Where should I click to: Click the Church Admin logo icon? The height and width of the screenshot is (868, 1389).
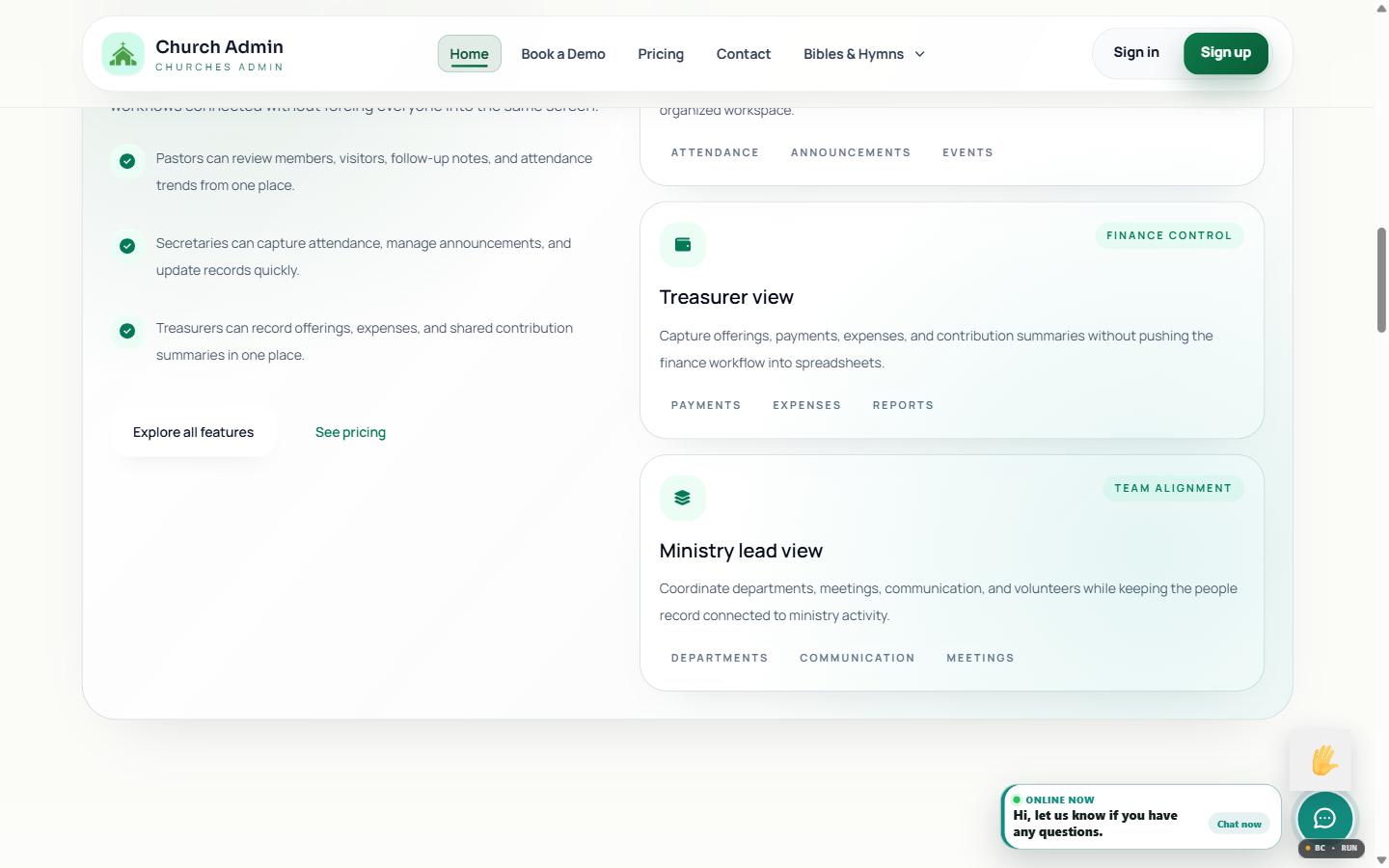tap(123, 54)
